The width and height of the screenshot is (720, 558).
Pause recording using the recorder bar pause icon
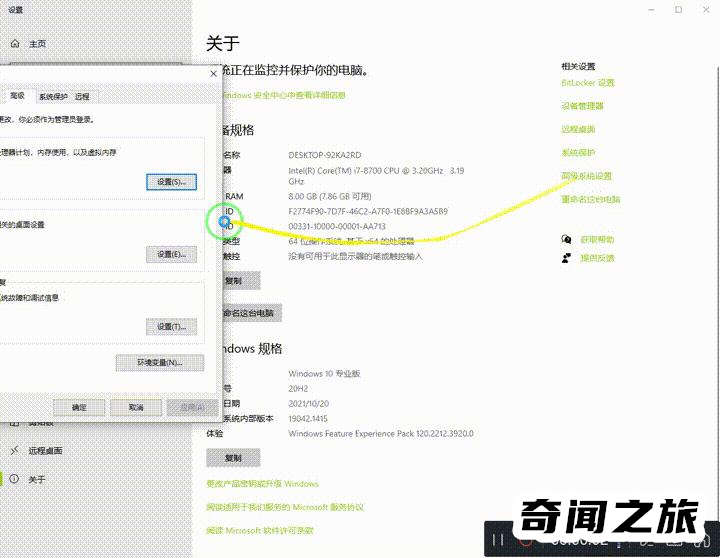(498, 540)
